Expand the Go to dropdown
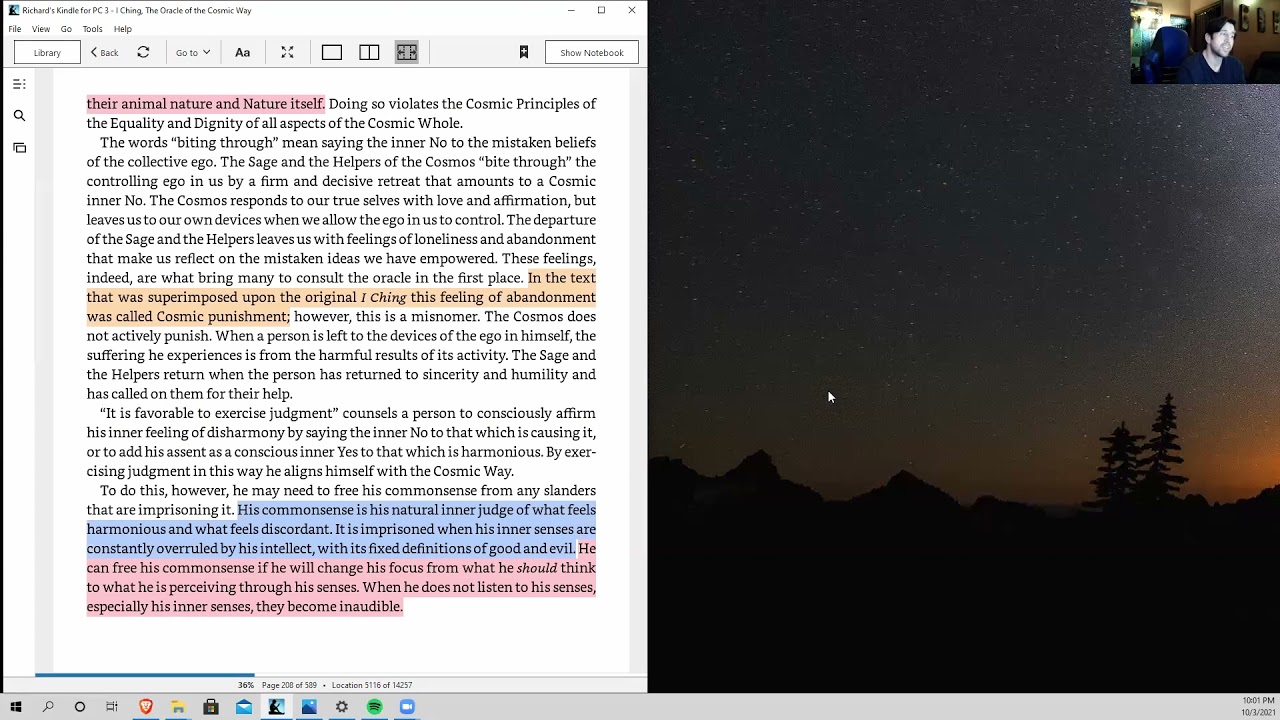Viewport: 1280px width, 720px height. point(193,53)
